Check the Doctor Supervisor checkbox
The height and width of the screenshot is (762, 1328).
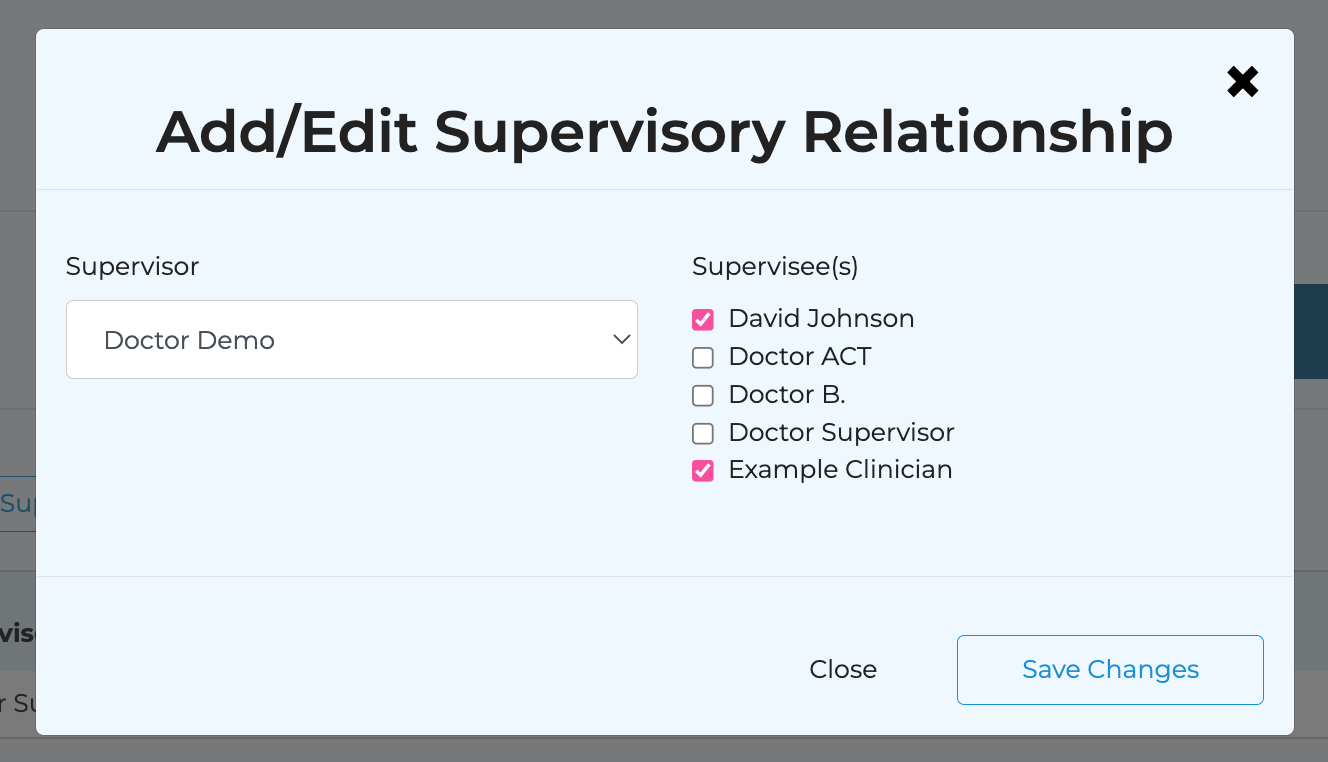(x=703, y=434)
